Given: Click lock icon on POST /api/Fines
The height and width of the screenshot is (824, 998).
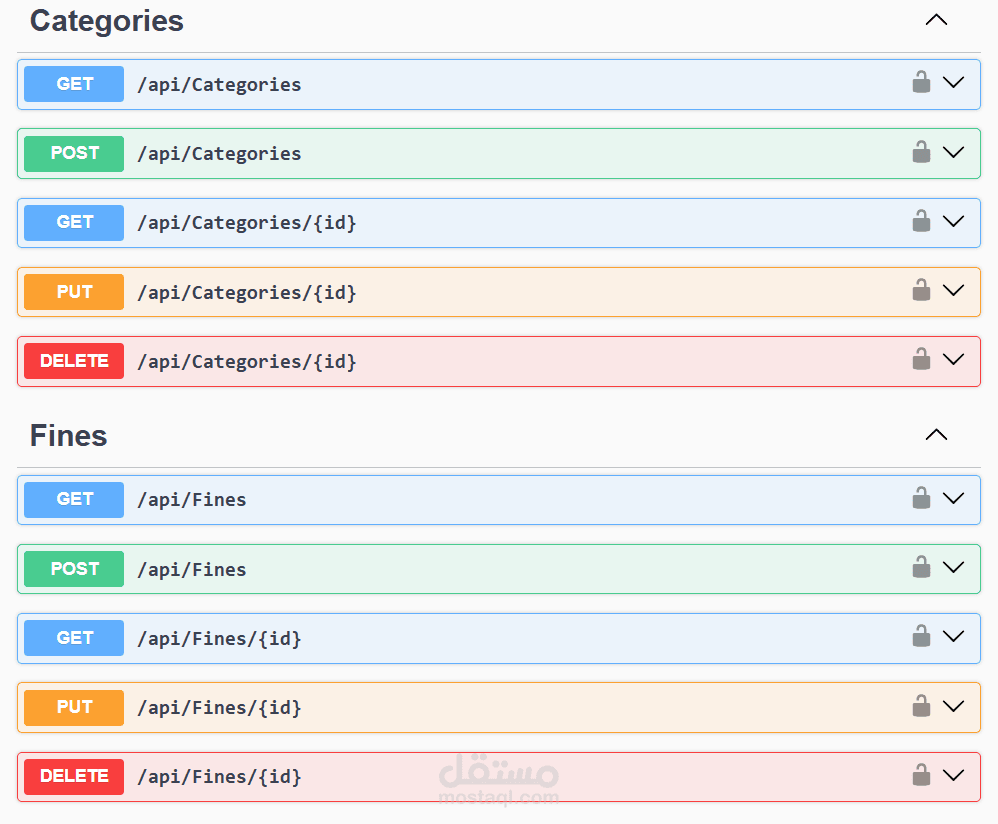Looking at the screenshot, I should click(x=921, y=567).
